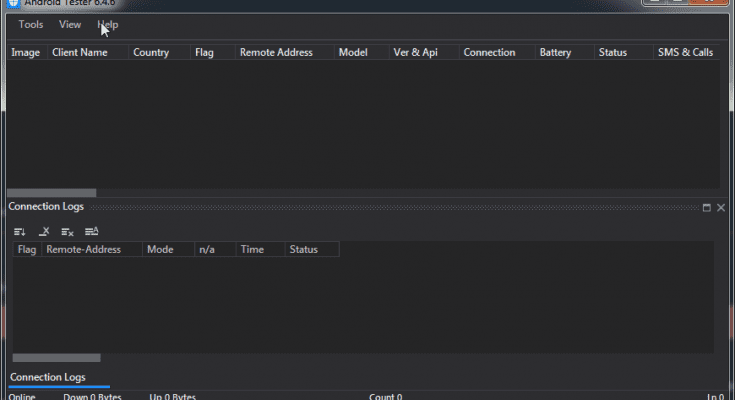Click the Remote-Address header in the logs table
Screen dimensions: 735x400
point(83,249)
